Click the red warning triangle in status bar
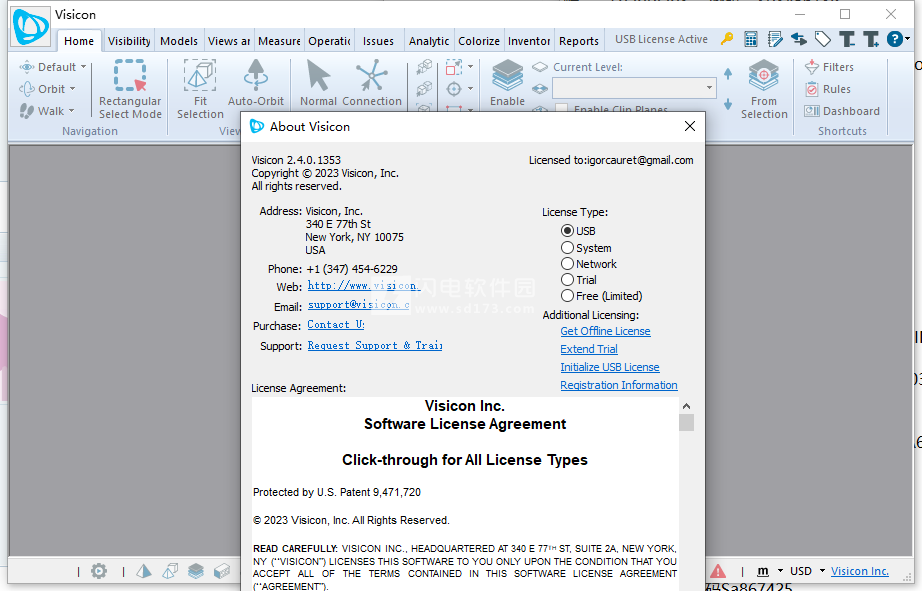This screenshot has height=591, width=922. pyautogui.click(x=718, y=571)
